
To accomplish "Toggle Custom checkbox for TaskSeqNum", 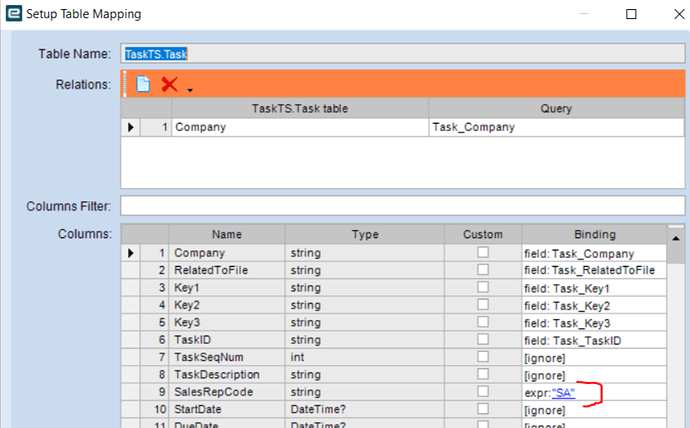I will pyautogui.click(x=483, y=356).
